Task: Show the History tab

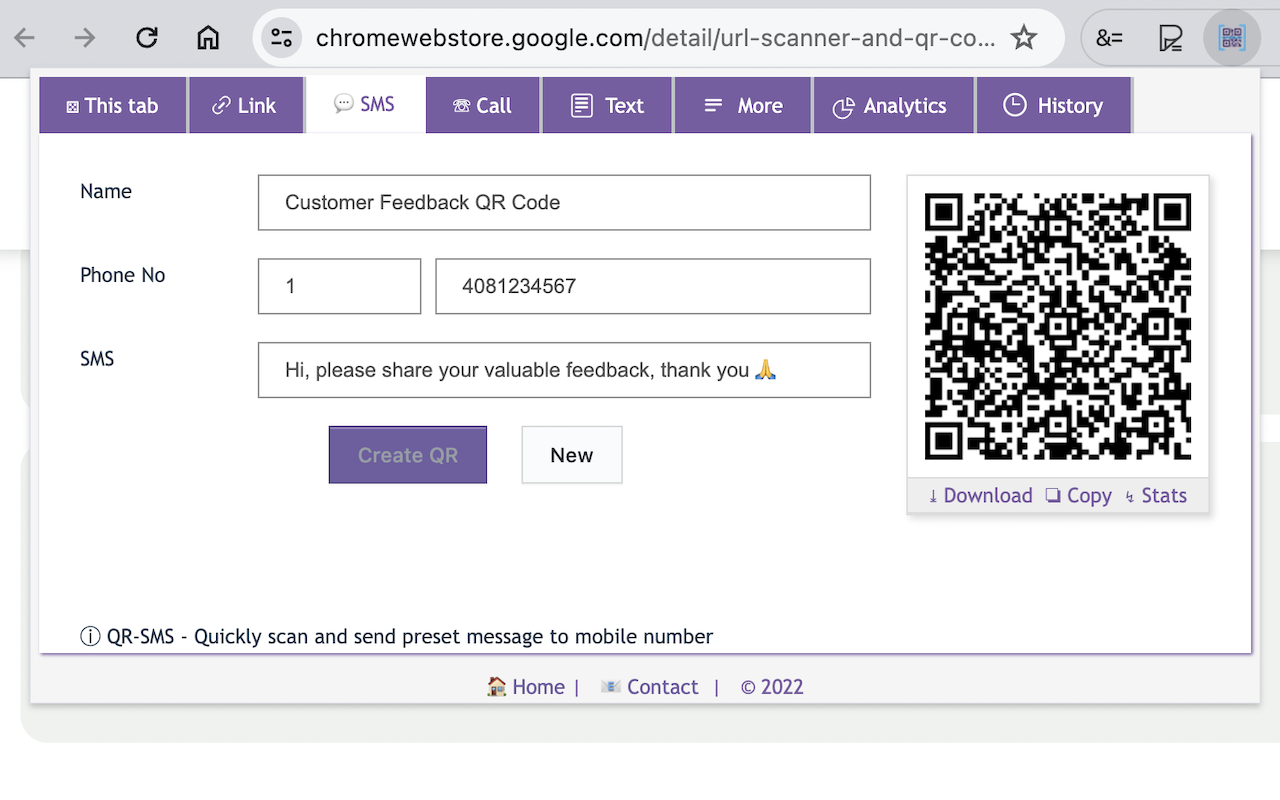Action: [x=1054, y=105]
